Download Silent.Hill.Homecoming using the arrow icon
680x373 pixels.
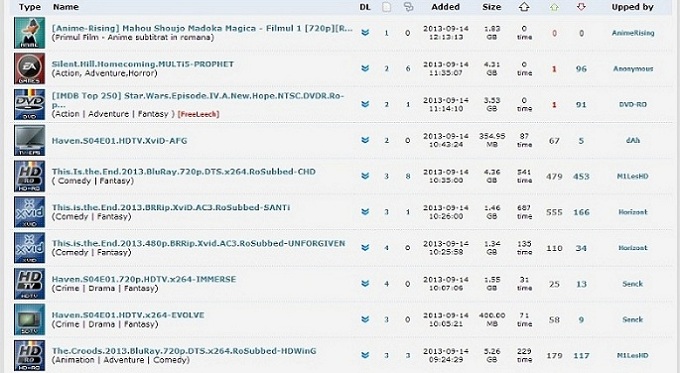tap(365, 69)
